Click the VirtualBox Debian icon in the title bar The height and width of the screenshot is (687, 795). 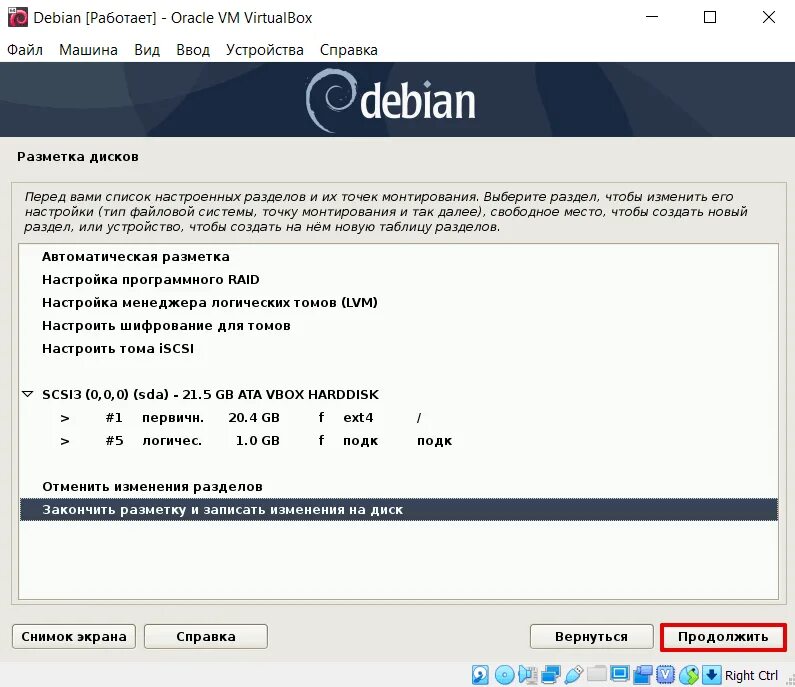click(x=18, y=17)
